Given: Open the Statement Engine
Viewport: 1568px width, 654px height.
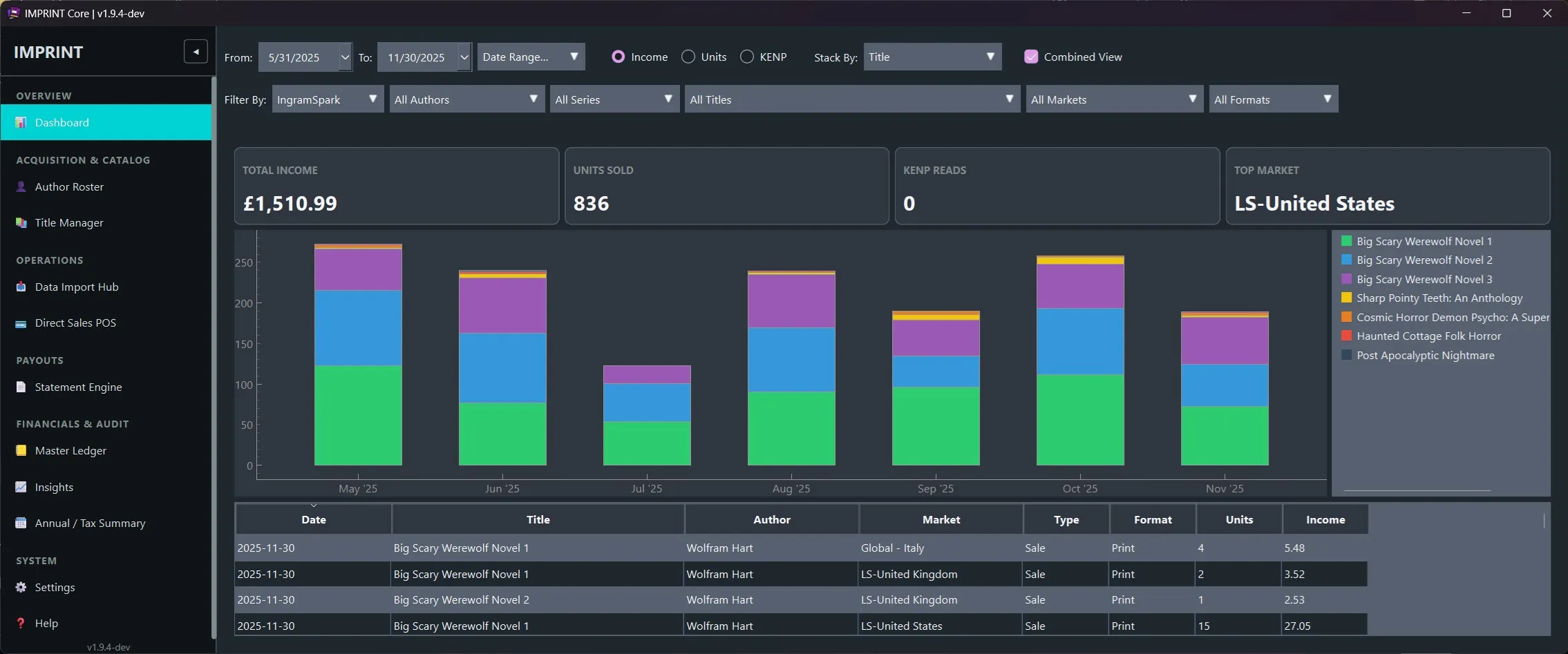Looking at the screenshot, I should coord(106,387).
